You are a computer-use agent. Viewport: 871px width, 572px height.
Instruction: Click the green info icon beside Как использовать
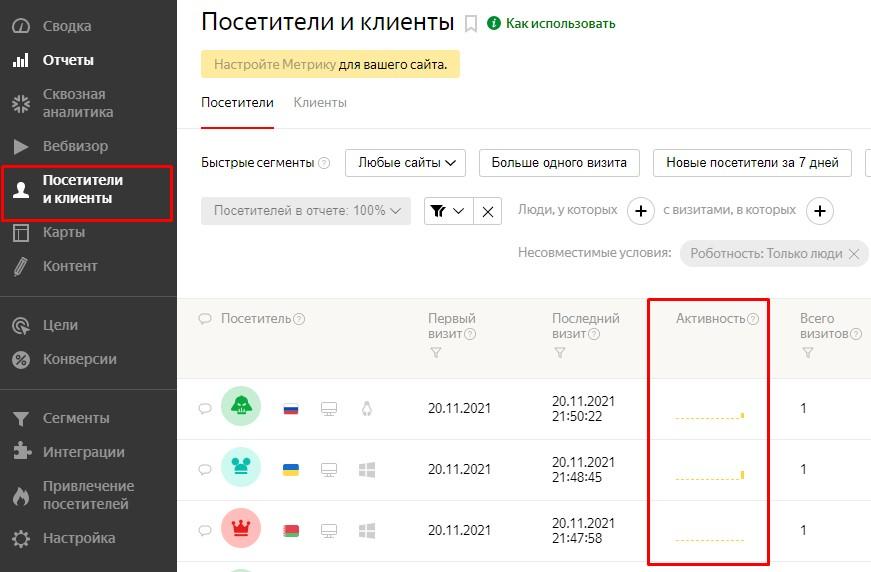pos(494,23)
